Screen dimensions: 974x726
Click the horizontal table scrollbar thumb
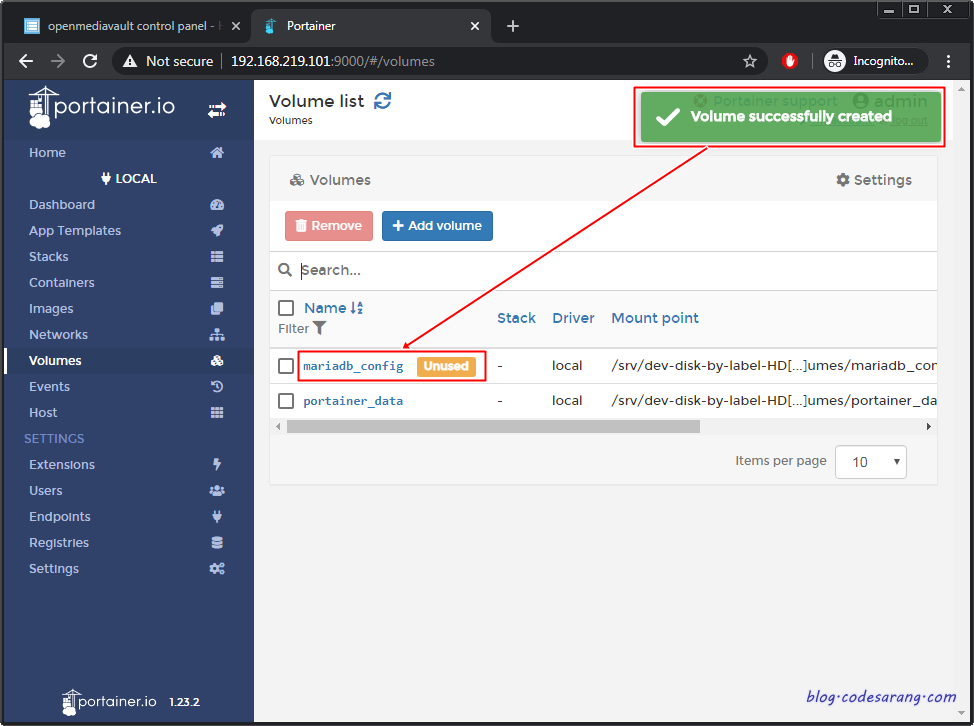pyautogui.click(x=493, y=427)
